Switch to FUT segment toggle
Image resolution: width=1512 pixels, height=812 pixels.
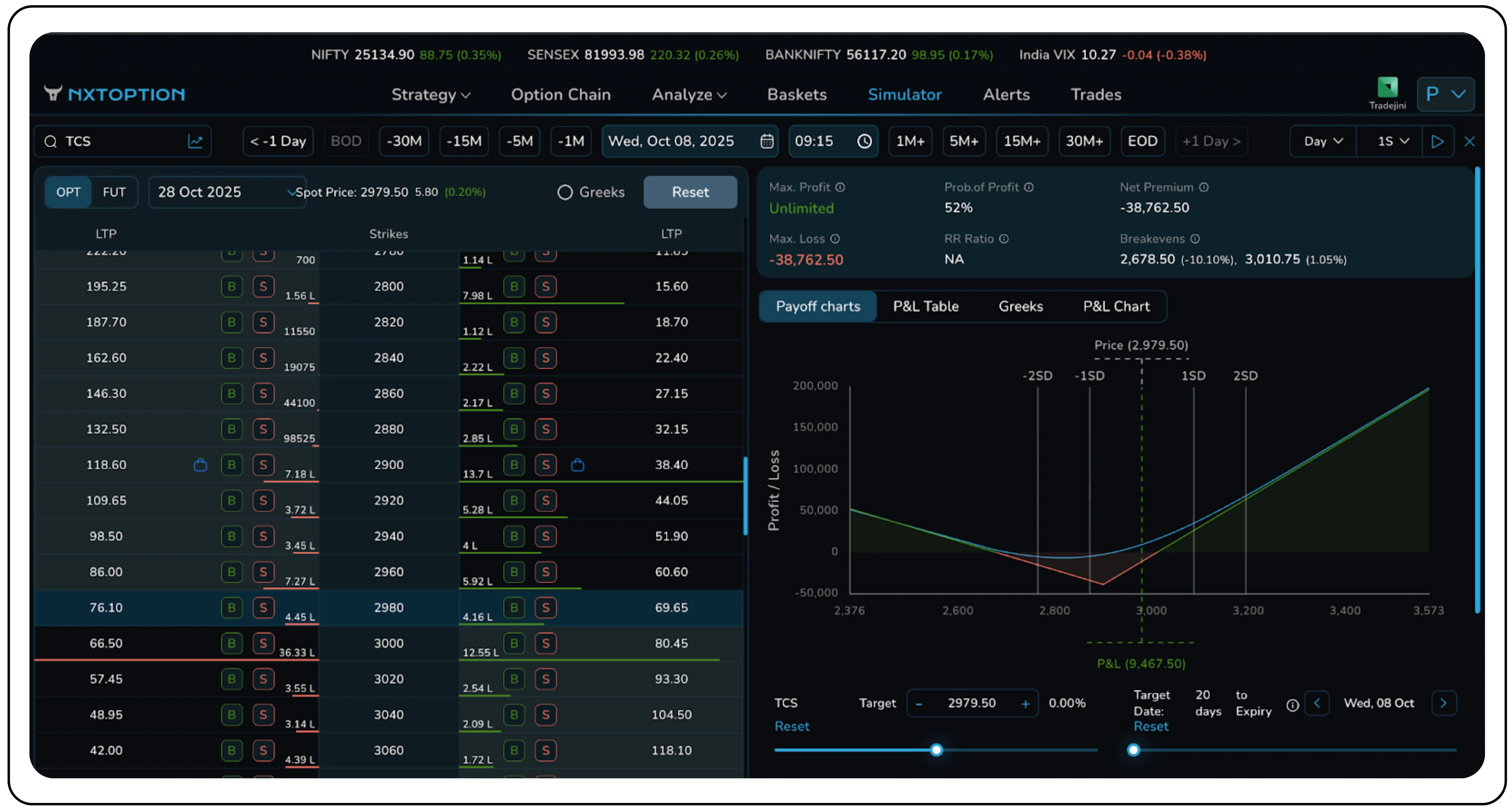point(114,193)
